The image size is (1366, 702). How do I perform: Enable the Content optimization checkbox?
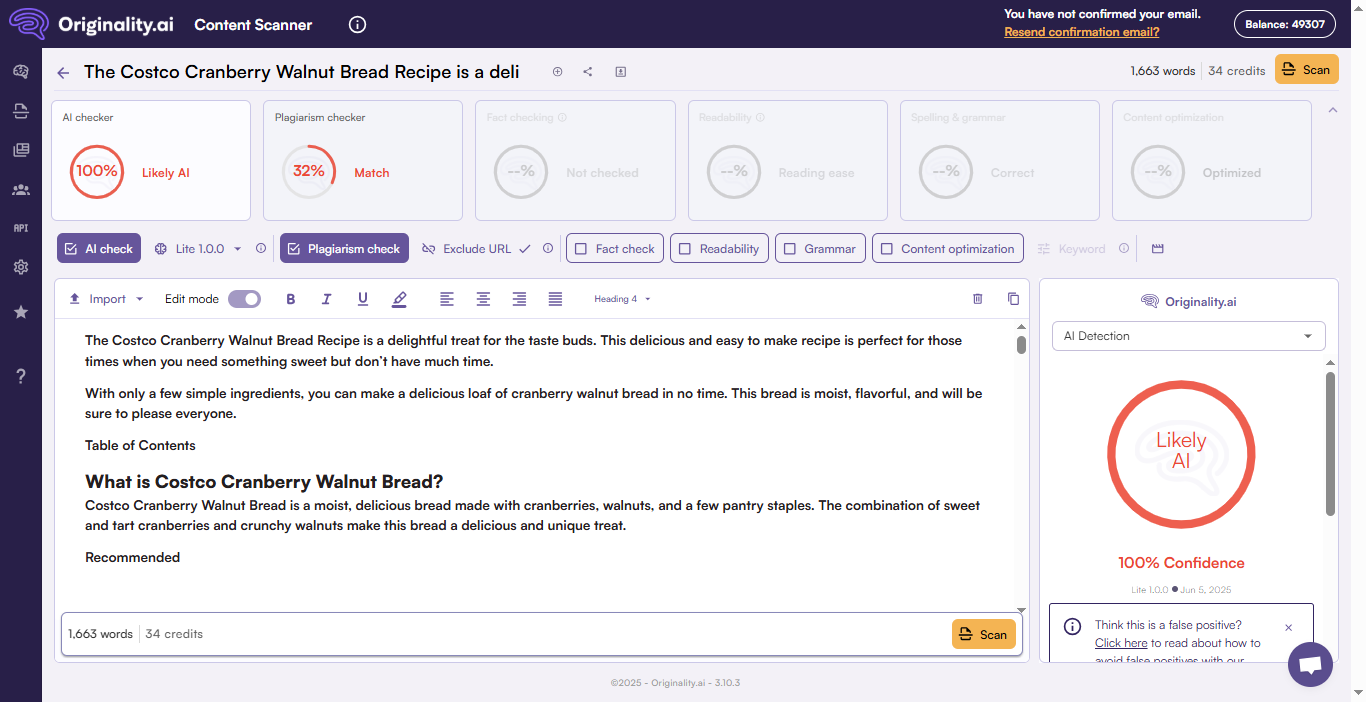pos(948,249)
